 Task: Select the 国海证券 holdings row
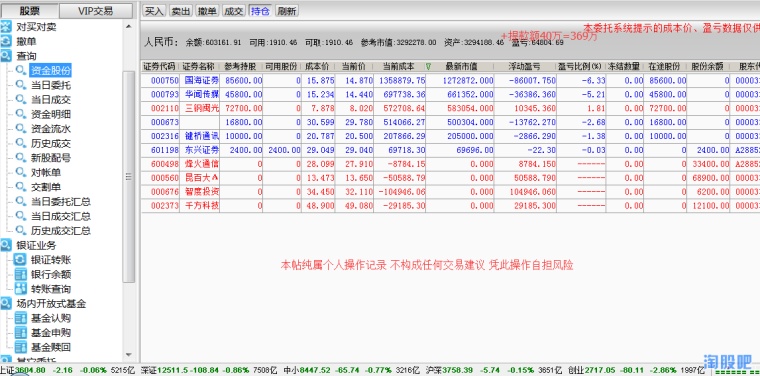450,80
